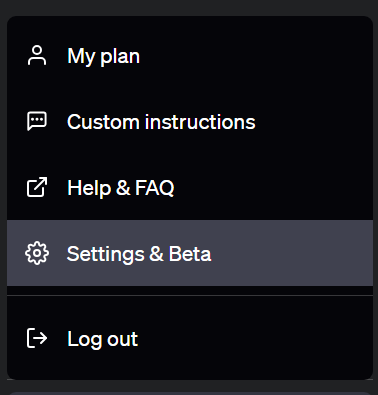The image size is (378, 395).
Task: Click the gear icon for Settings & Beta
Action: click(37, 253)
